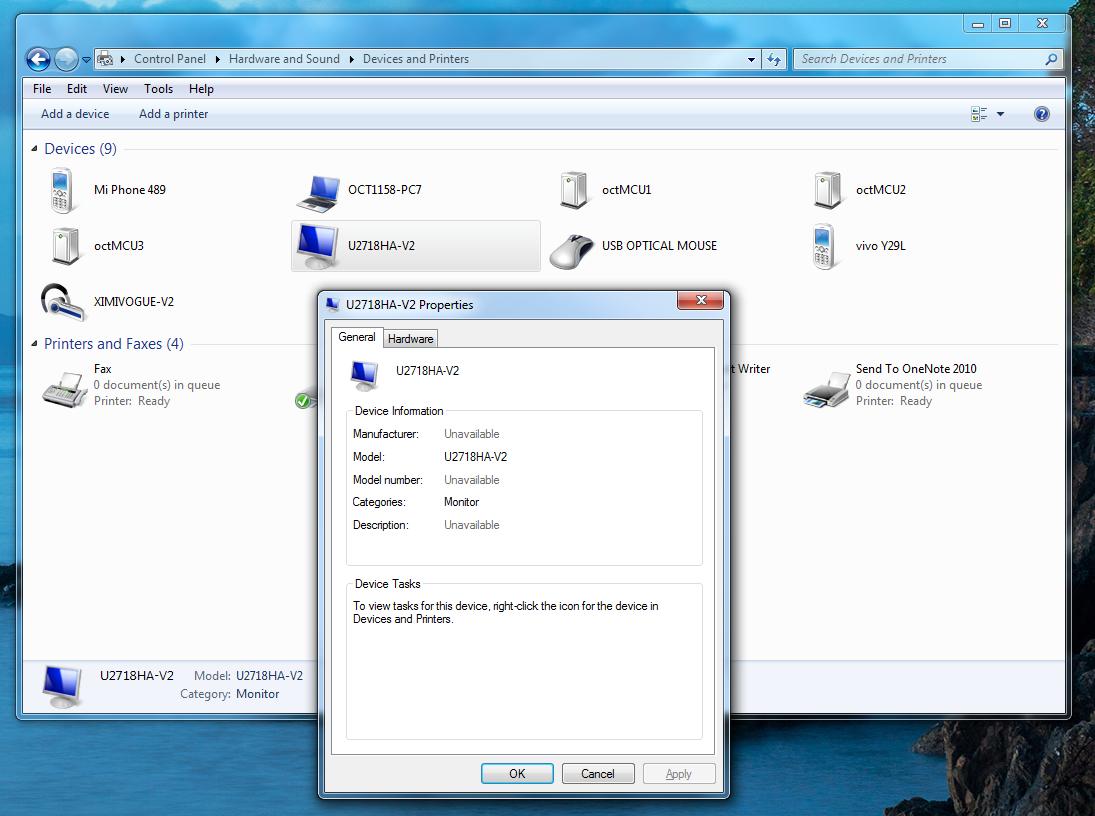The image size is (1095, 816).
Task: Select the Mi Phone 489 device icon
Action: click(x=61, y=190)
